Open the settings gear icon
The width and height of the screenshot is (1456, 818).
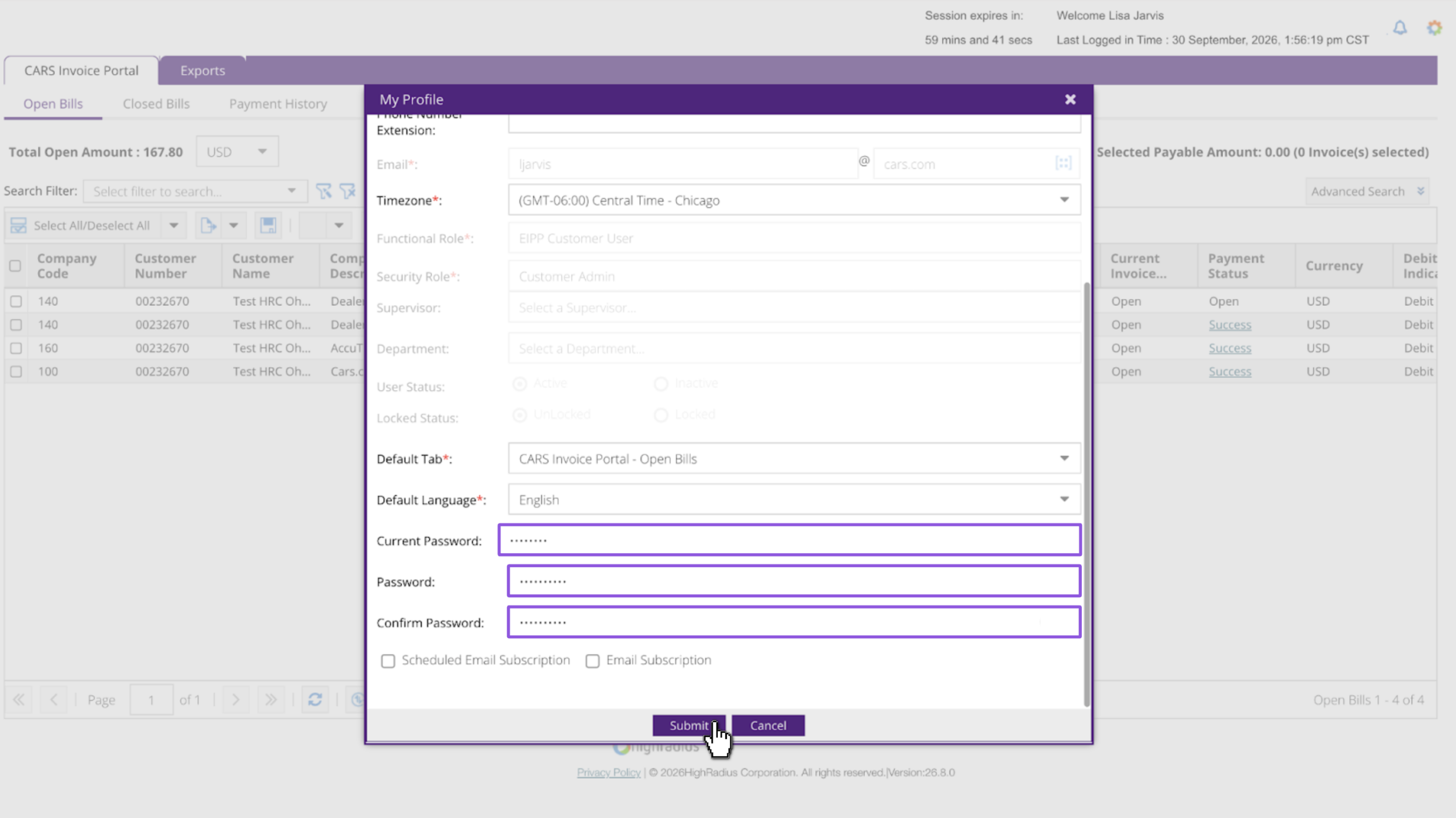click(x=1434, y=27)
